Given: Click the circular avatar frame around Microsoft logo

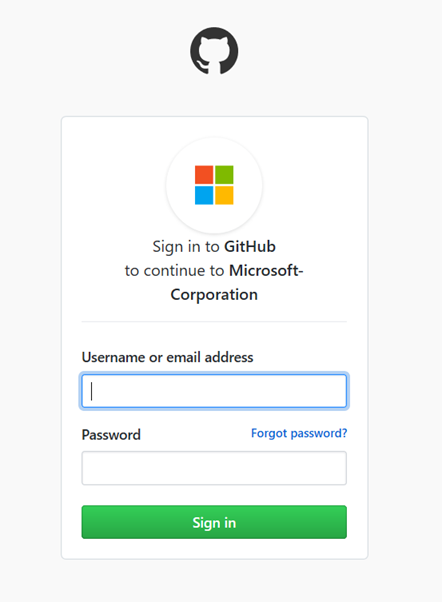Looking at the screenshot, I should coord(214,185).
